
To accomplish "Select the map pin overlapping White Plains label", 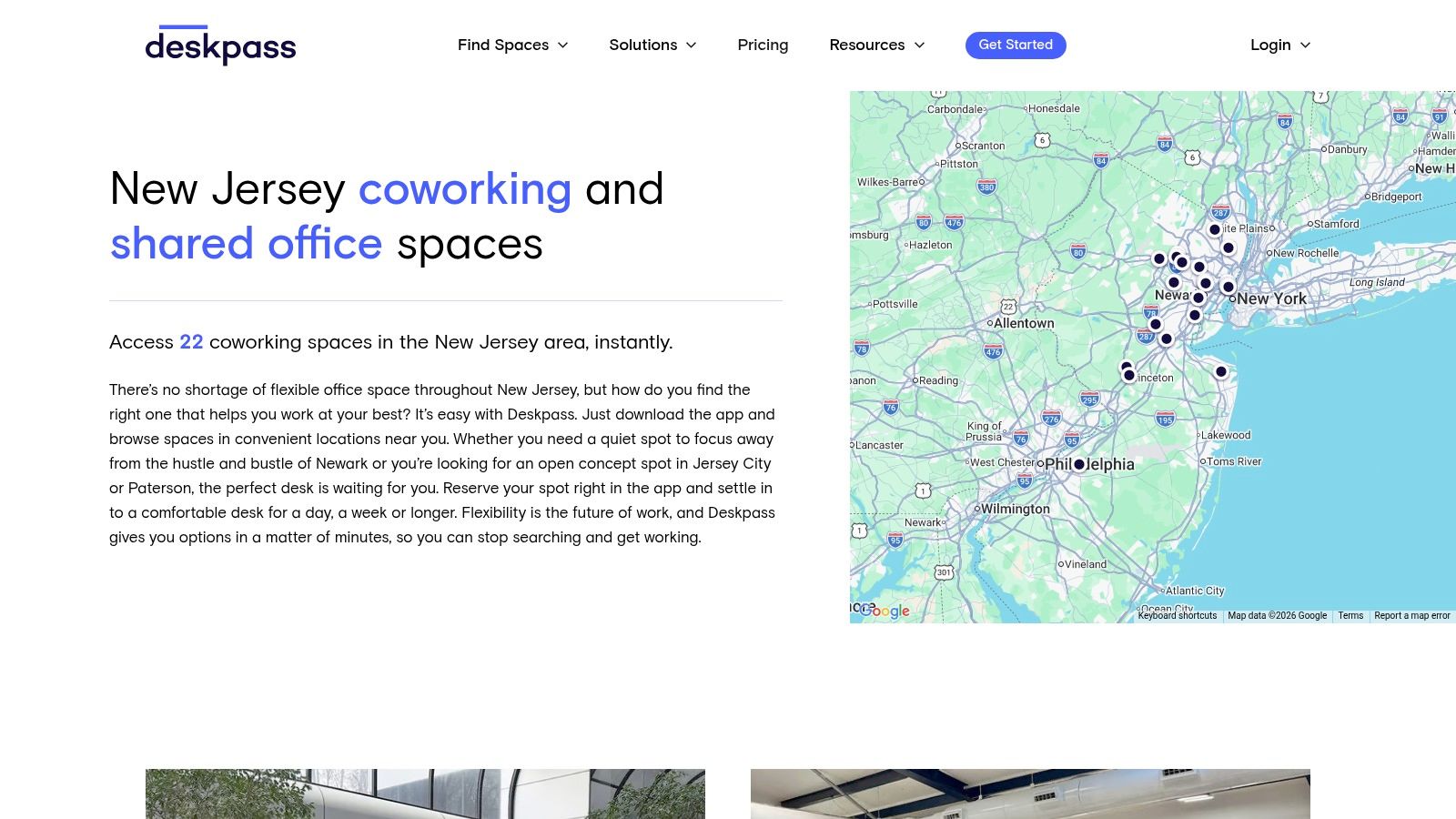I will click(1215, 229).
